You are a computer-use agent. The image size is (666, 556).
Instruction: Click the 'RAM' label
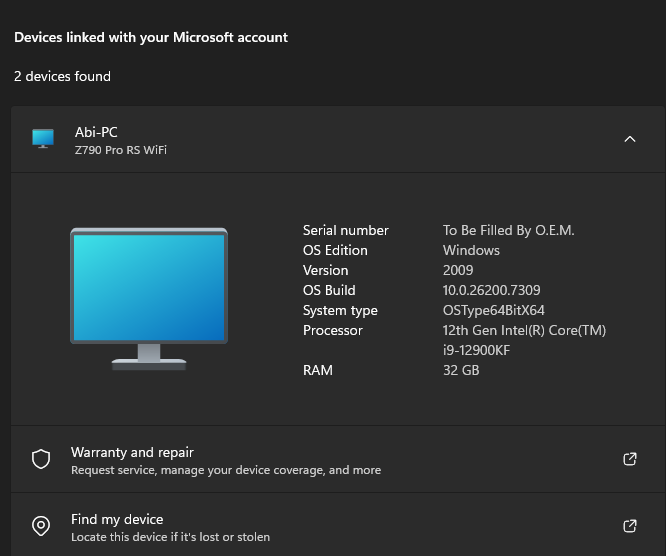pyautogui.click(x=318, y=370)
